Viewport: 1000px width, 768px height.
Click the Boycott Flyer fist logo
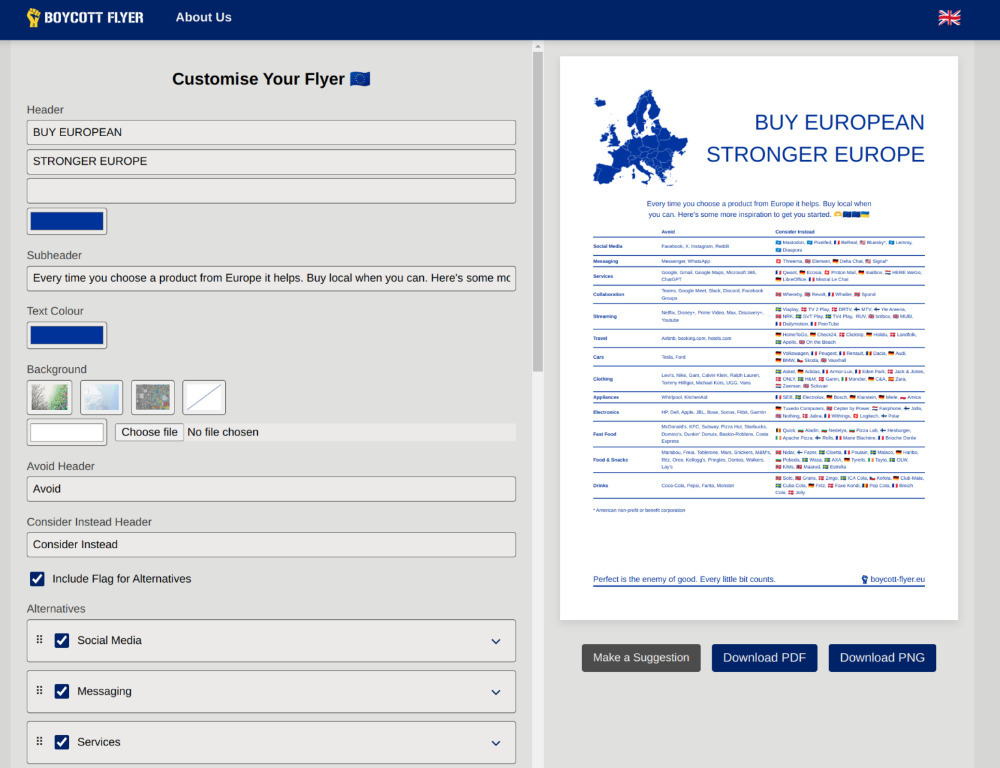(x=33, y=17)
